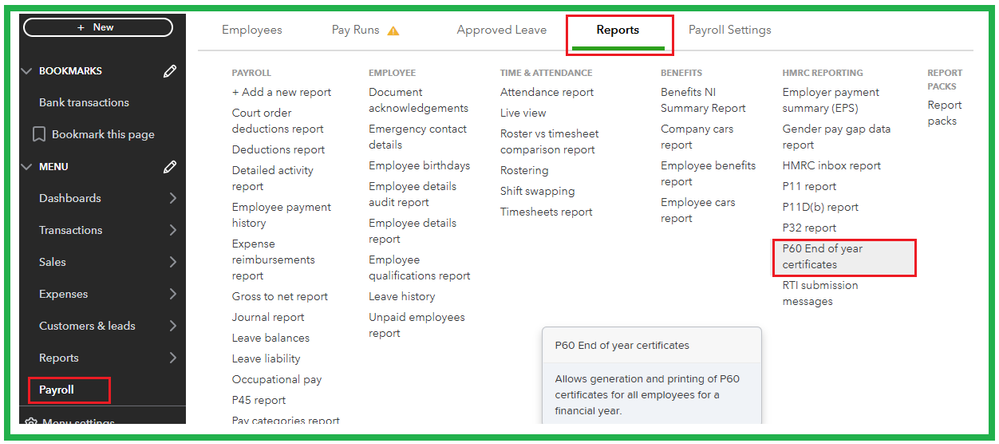Open Dashboards in the sidebar menu

coord(70,198)
